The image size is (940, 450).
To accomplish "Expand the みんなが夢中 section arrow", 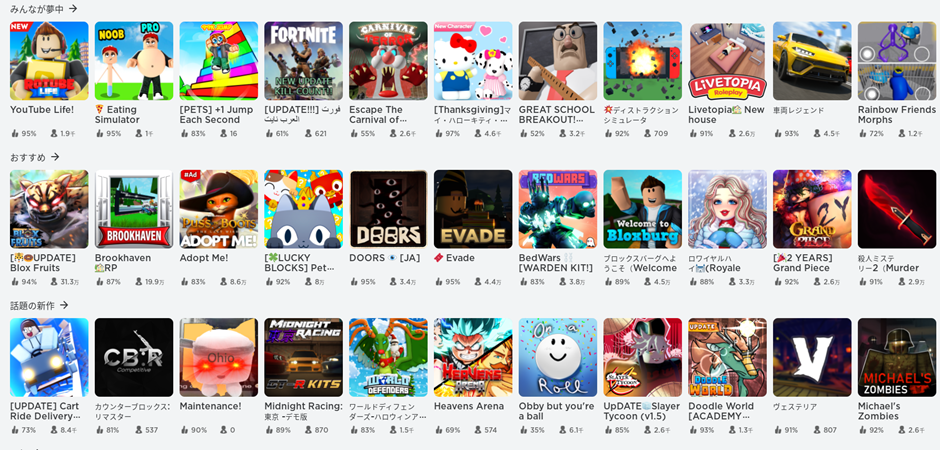I will click(73, 8).
